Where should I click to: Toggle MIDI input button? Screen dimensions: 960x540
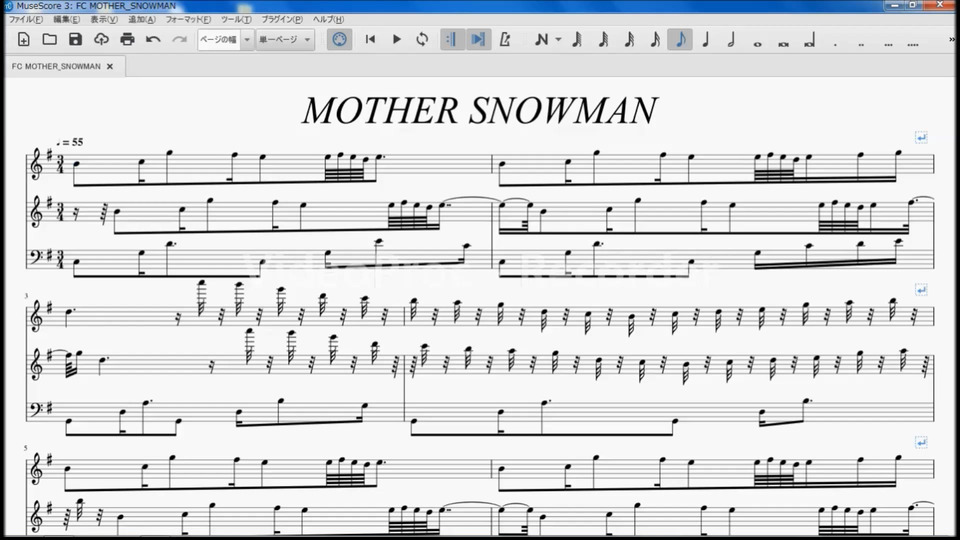coord(339,40)
